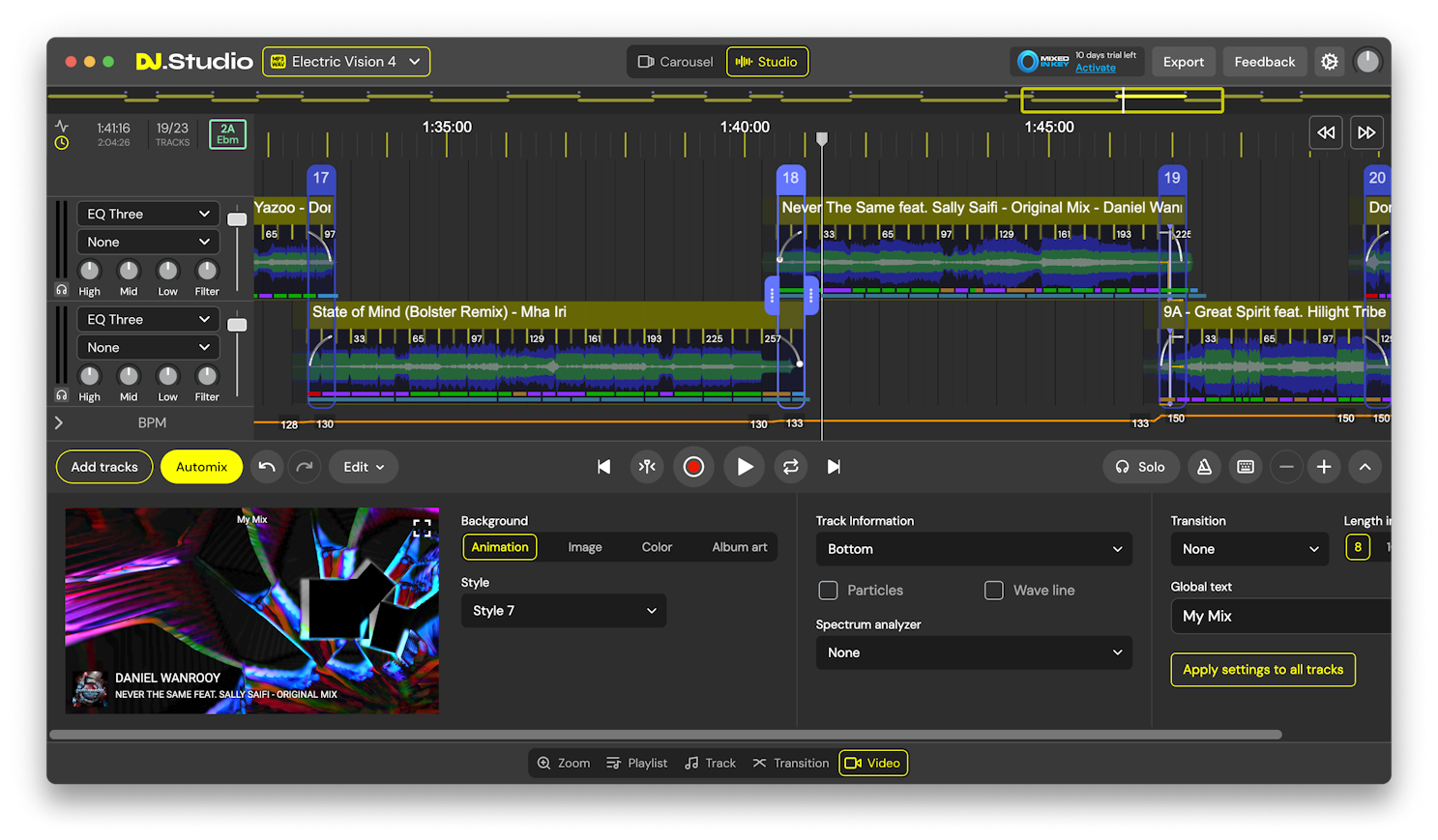Viewport: 1438px width, 840px height.
Task: Rewind the timeline view
Action: (x=1326, y=132)
